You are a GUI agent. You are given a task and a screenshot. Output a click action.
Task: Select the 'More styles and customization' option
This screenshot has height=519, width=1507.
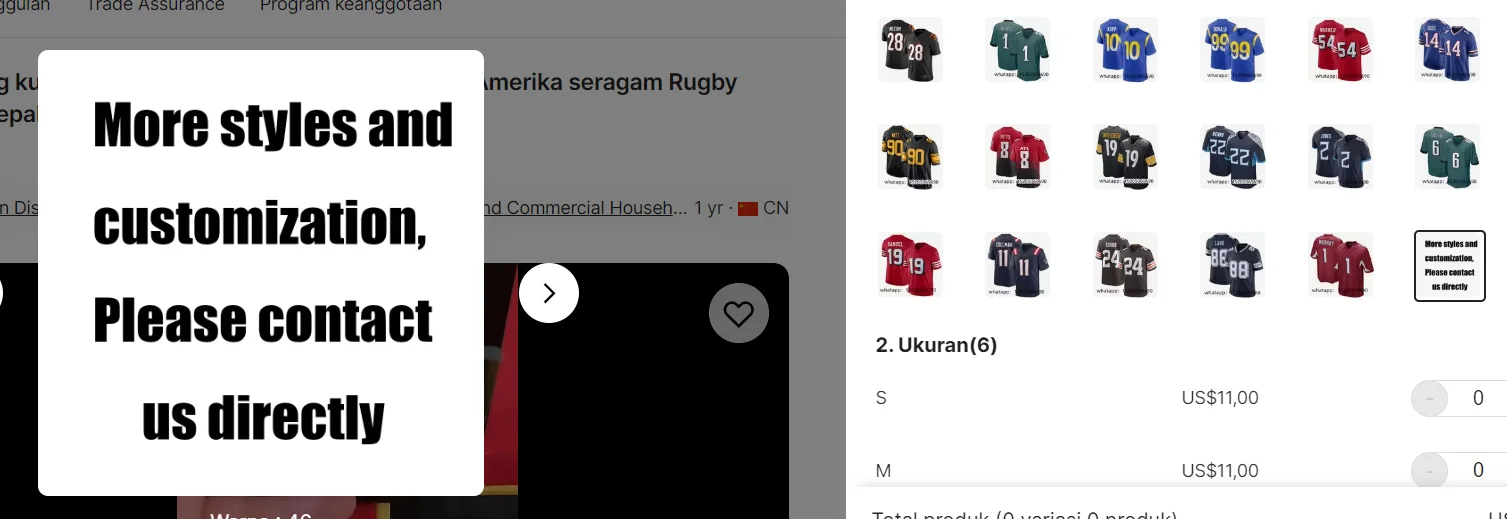pos(1449,265)
